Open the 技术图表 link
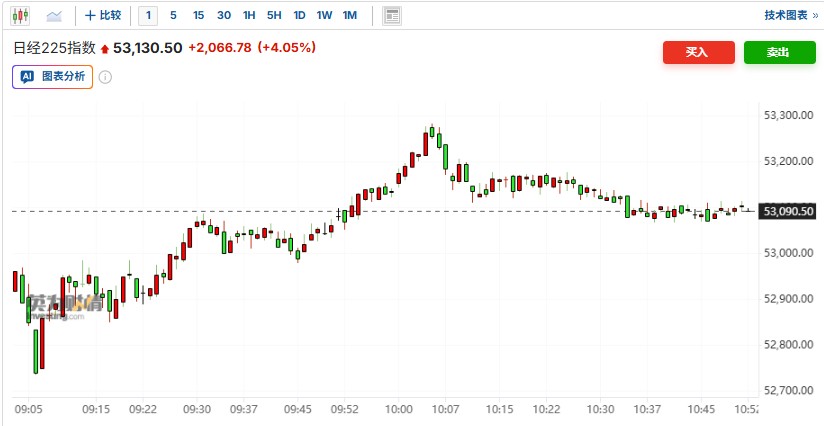 [x=785, y=15]
